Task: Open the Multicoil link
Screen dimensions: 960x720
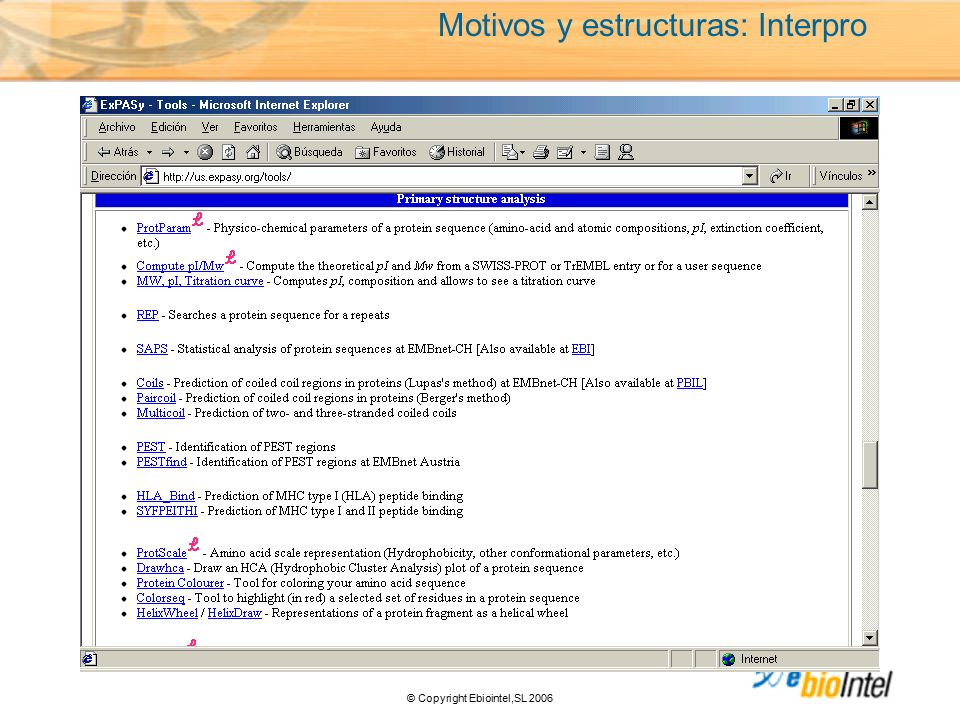Action: [x=160, y=413]
